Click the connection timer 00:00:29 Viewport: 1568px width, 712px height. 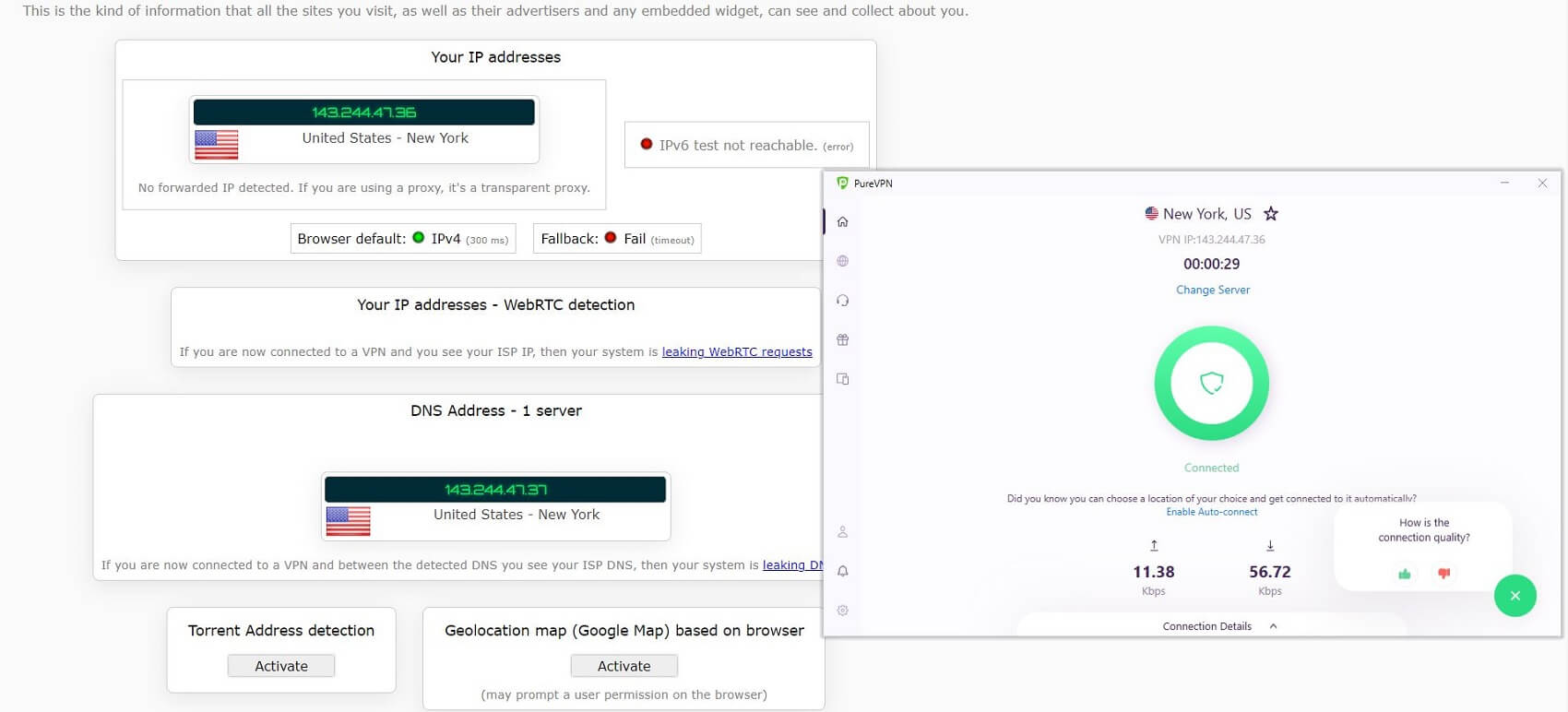(1211, 264)
